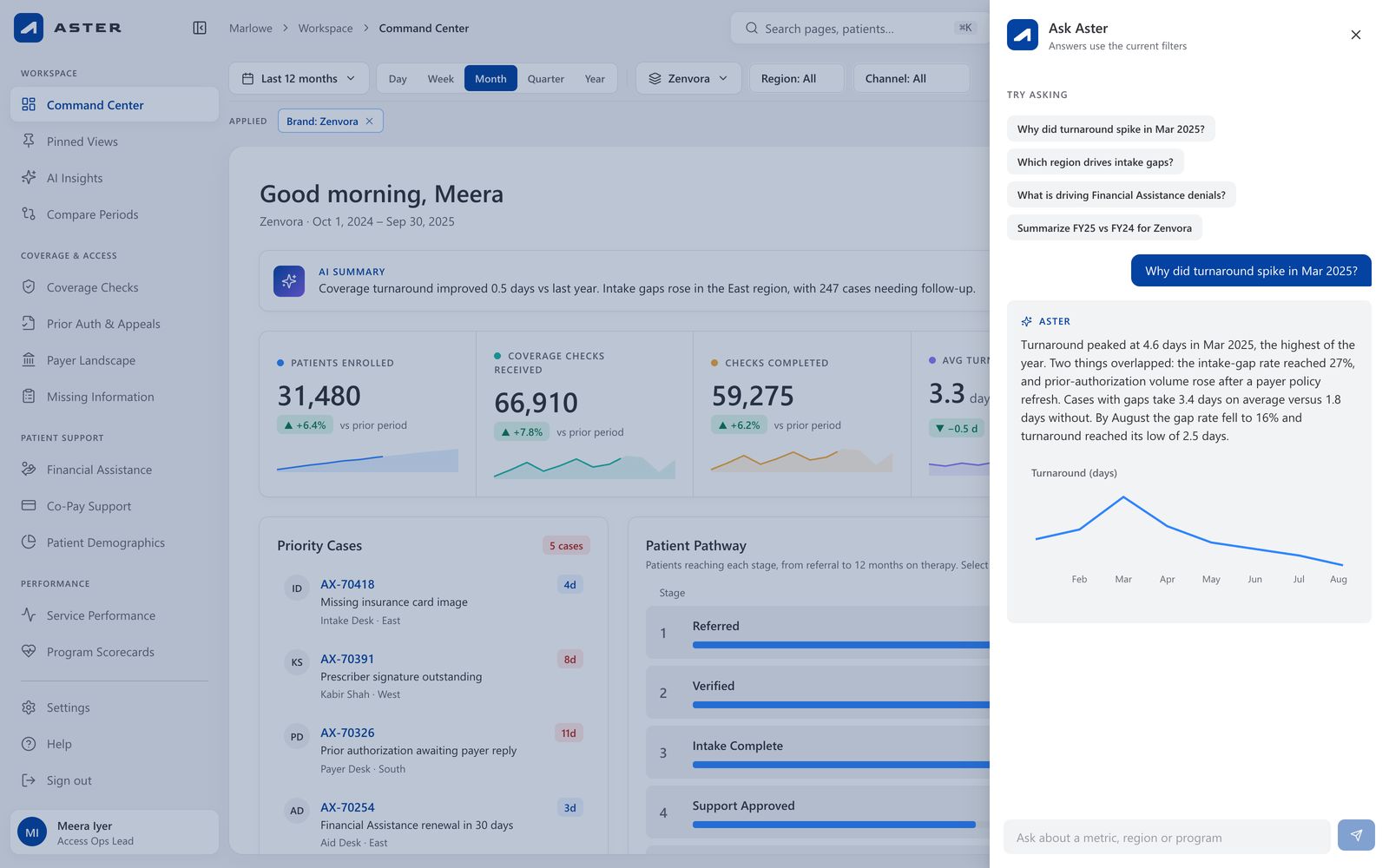1389x868 pixels.
Task: Open Prior Auth & Appeals icon
Action: click(x=29, y=324)
